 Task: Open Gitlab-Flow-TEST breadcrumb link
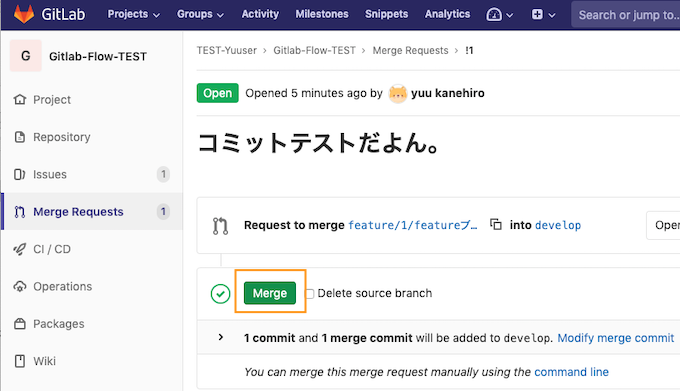314,51
